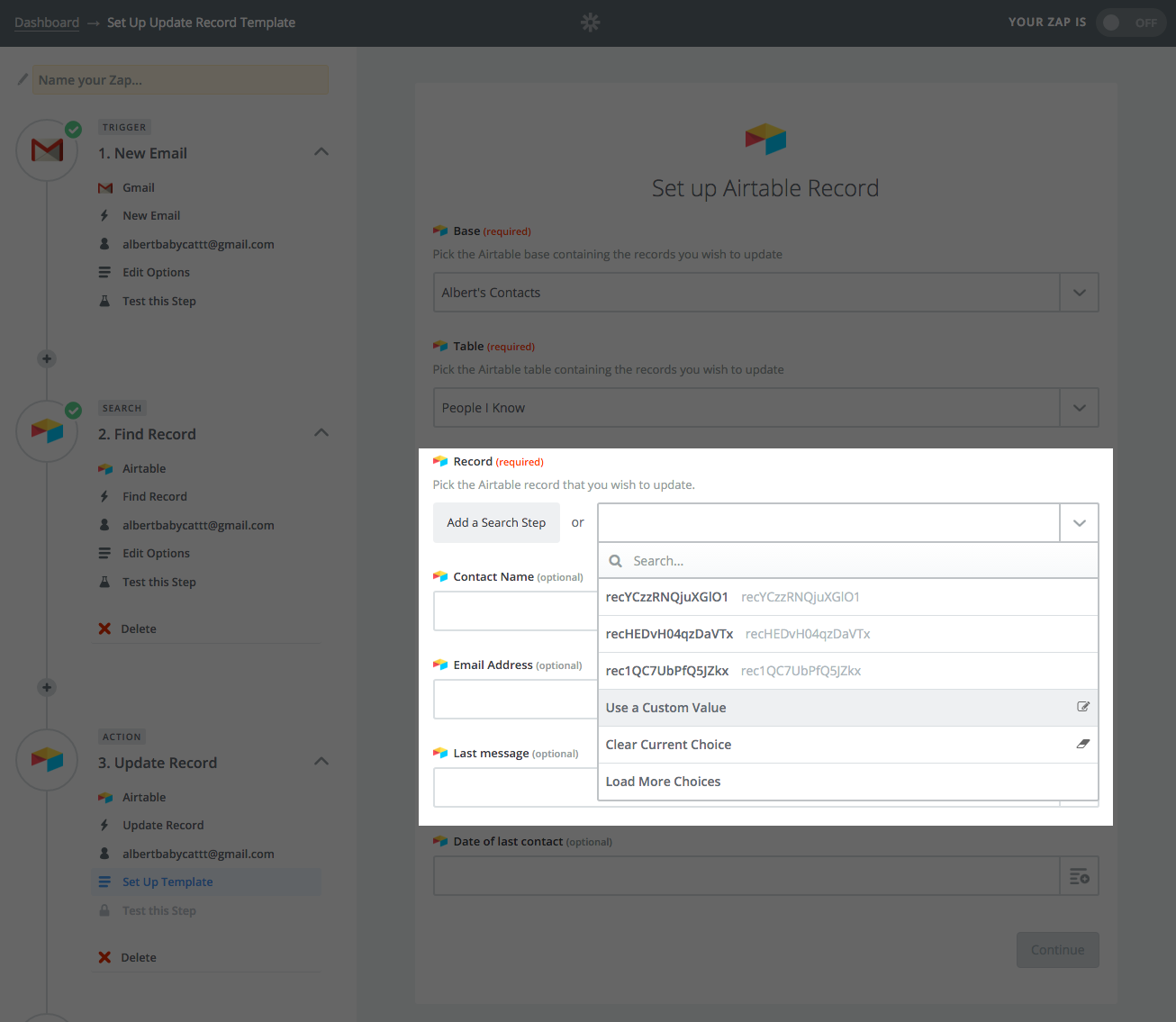Click the insert field icon in Date of last contact

1079,876
